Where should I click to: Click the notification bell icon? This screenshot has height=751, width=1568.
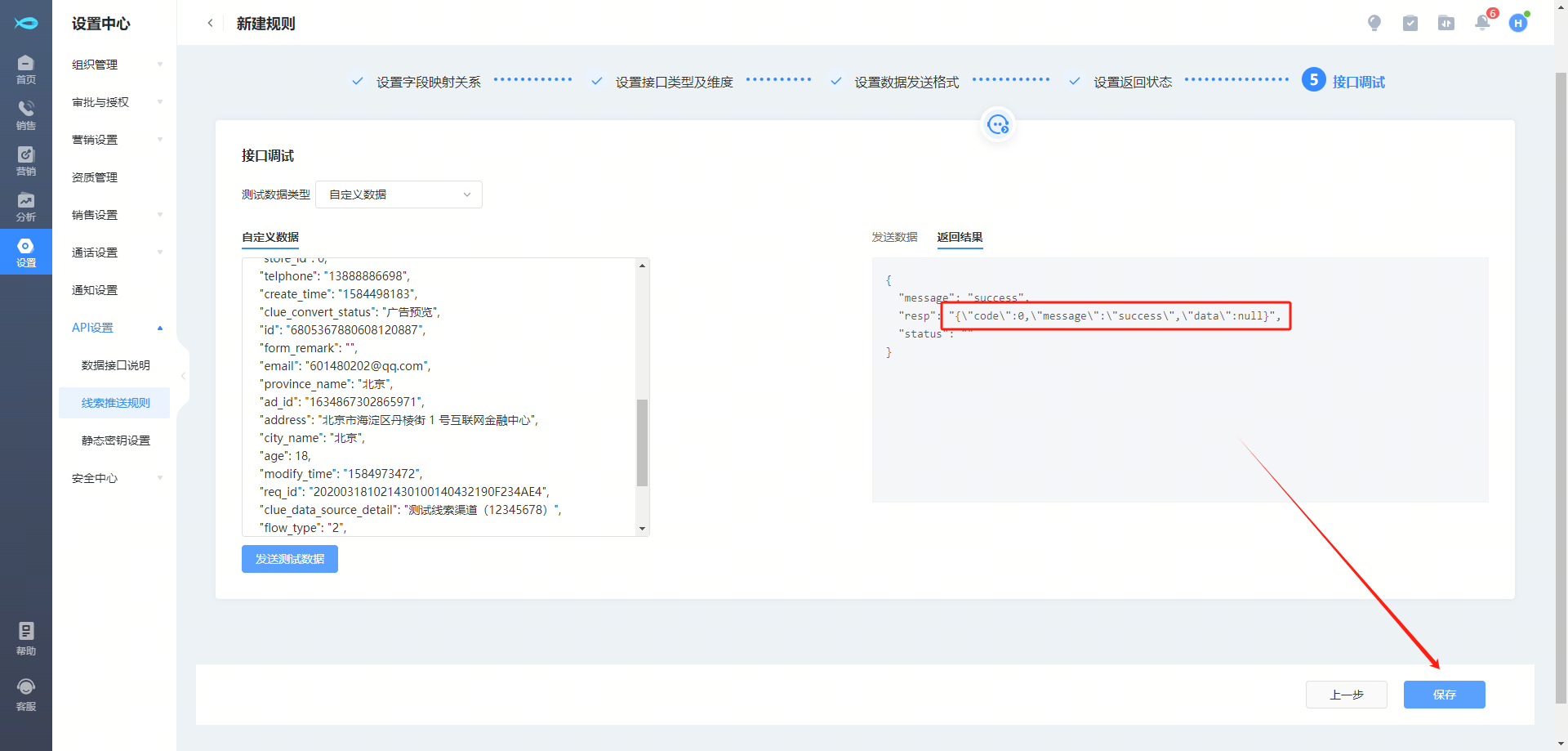pos(1482,23)
